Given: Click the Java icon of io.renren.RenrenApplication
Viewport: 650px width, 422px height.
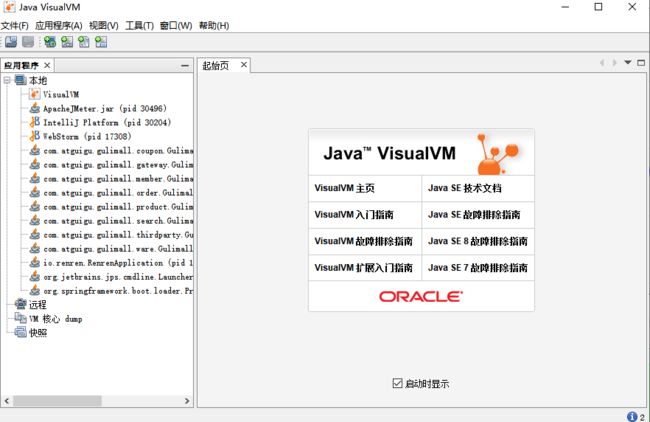Looking at the screenshot, I should pyautogui.click(x=35, y=262).
